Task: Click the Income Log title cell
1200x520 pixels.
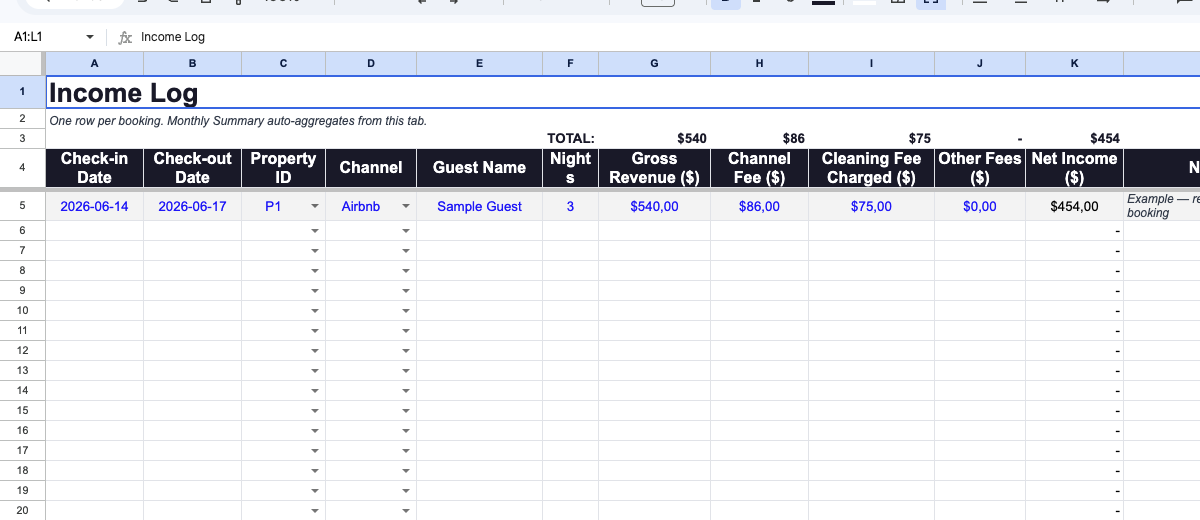Action: (623, 93)
